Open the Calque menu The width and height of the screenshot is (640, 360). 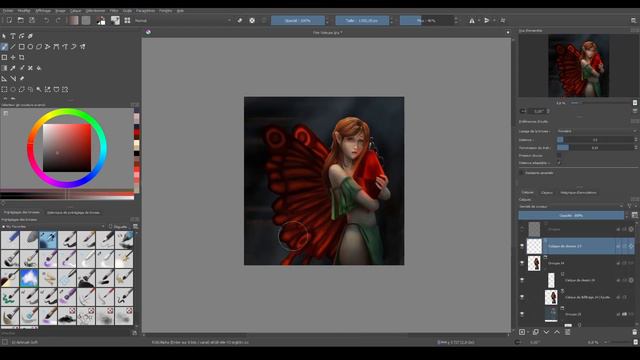pos(76,11)
